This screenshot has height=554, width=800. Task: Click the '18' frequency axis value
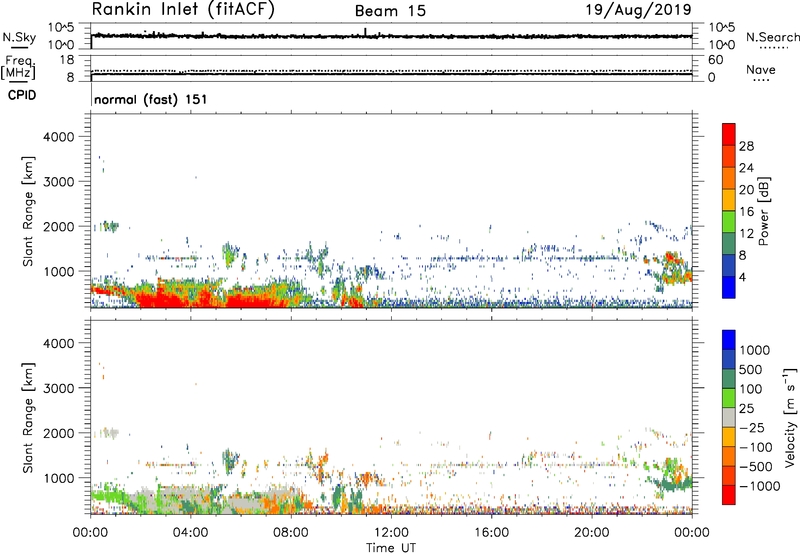tap(67, 60)
